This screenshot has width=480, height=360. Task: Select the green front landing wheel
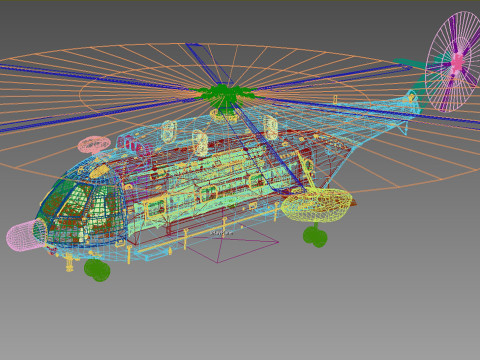coord(97,270)
